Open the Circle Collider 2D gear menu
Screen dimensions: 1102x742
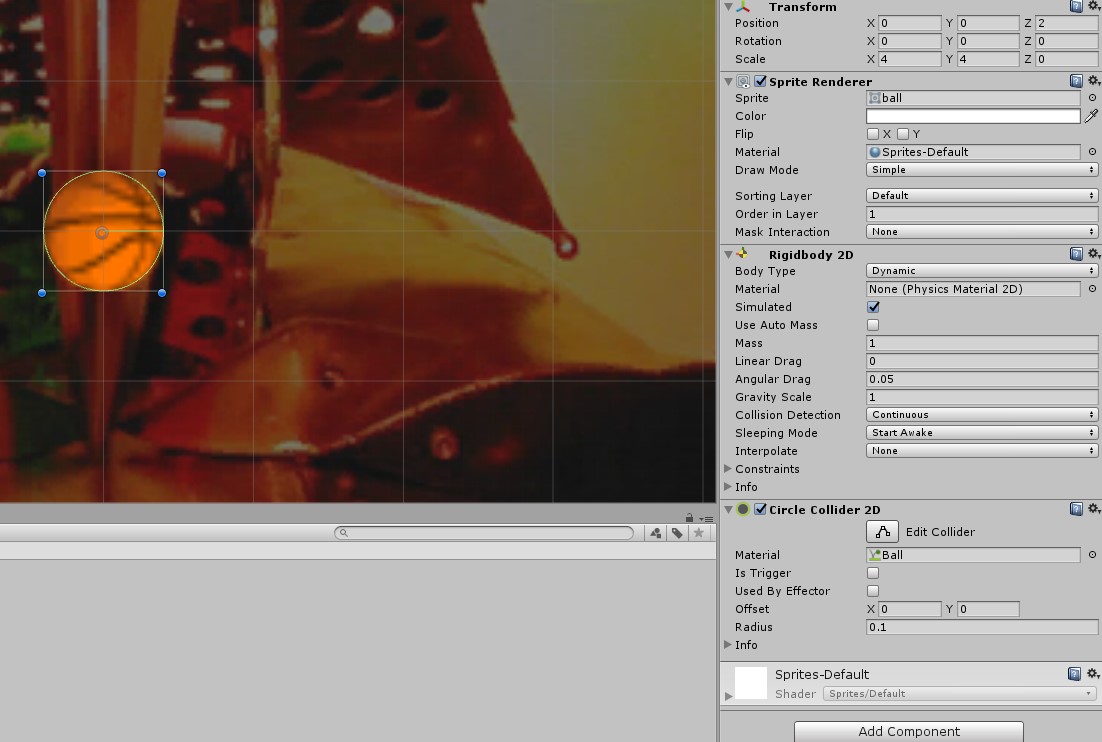tap(1093, 509)
